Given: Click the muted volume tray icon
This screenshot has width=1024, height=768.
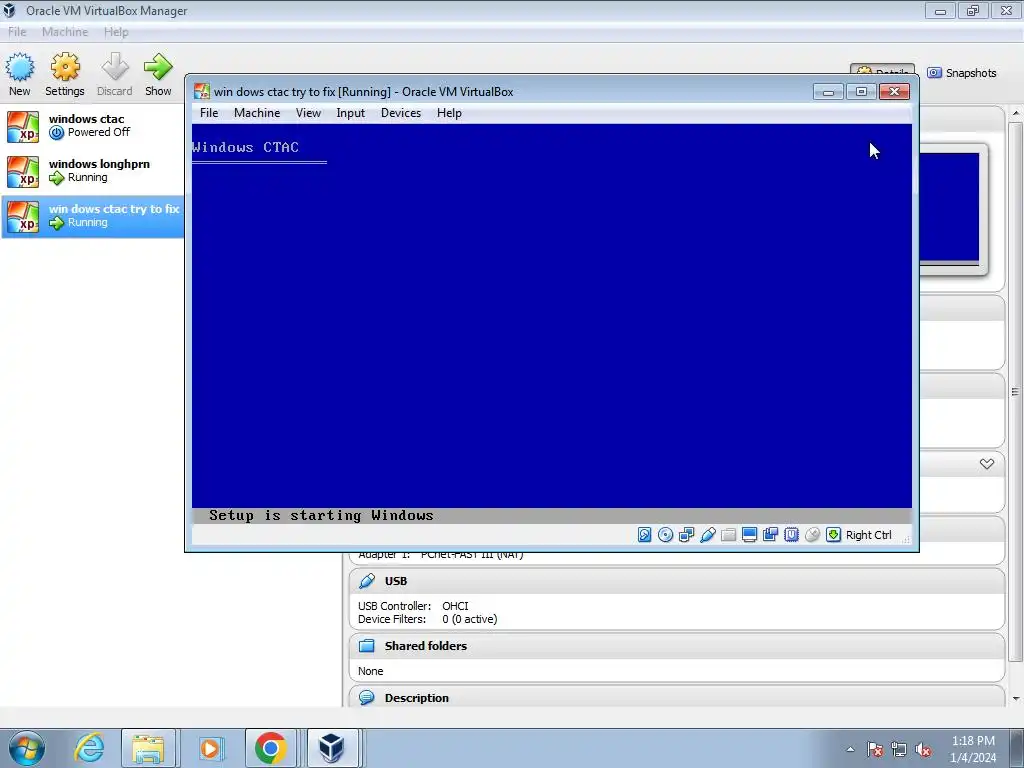Looking at the screenshot, I should click(923, 750).
